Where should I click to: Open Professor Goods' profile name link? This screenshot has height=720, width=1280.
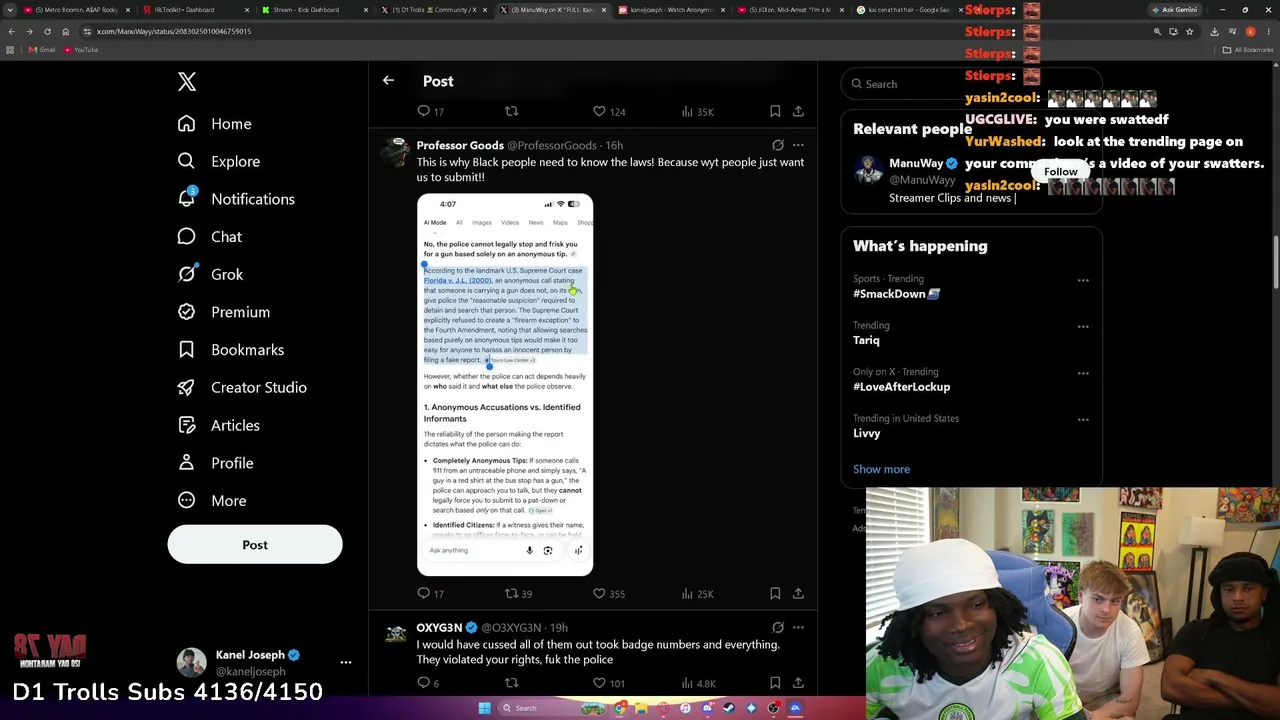pos(460,145)
